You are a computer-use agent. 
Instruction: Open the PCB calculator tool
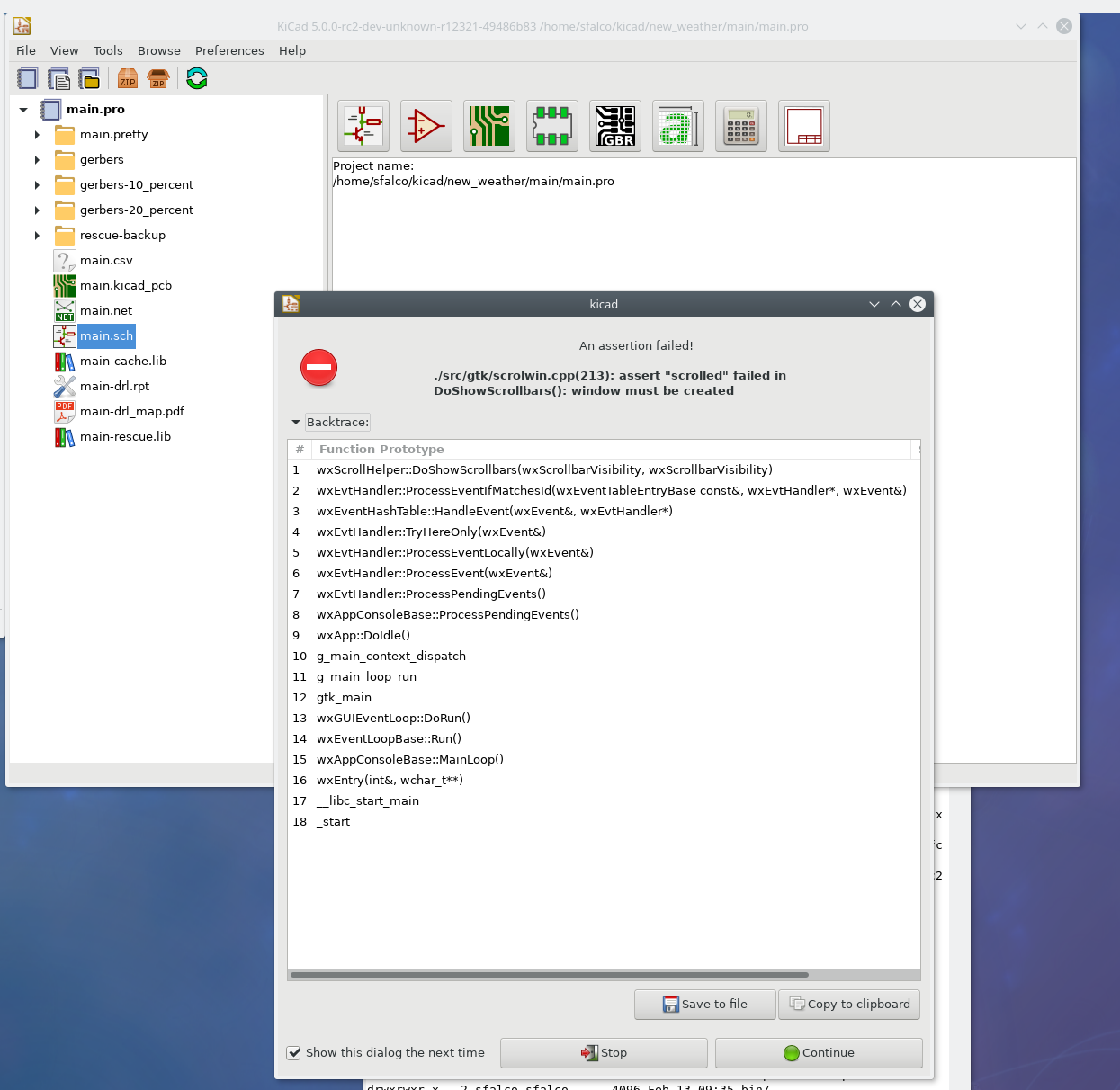[741, 126]
